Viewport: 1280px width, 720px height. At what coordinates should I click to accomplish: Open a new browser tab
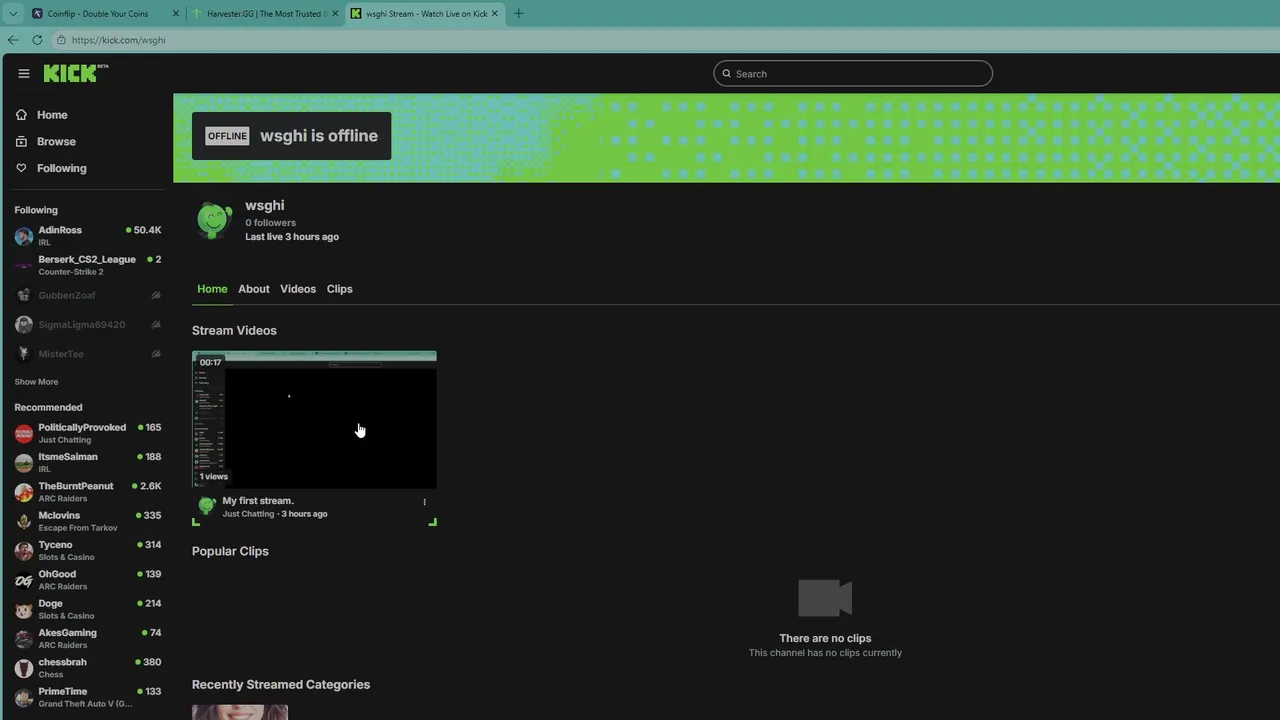tap(518, 14)
